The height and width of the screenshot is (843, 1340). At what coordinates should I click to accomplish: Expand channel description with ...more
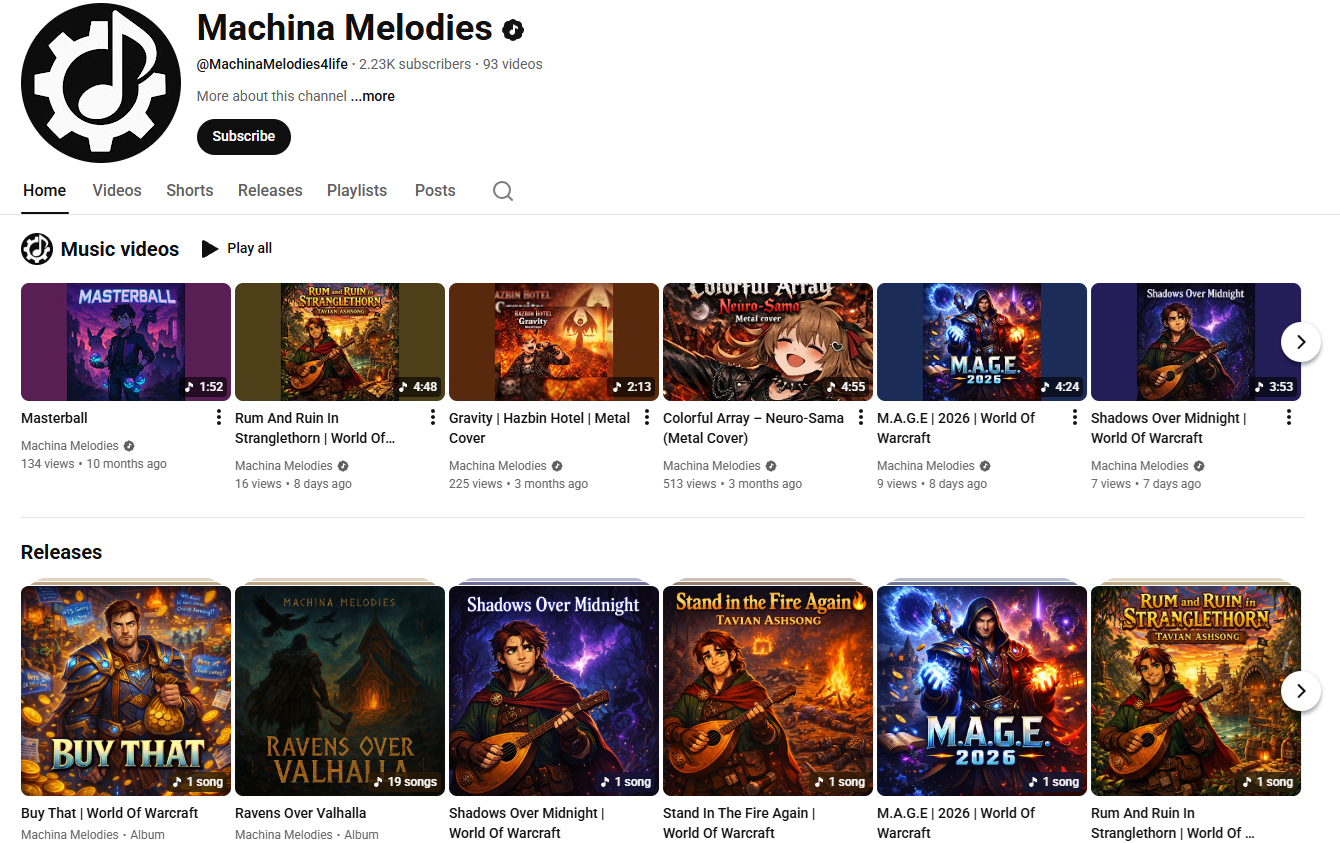(373, 96)
